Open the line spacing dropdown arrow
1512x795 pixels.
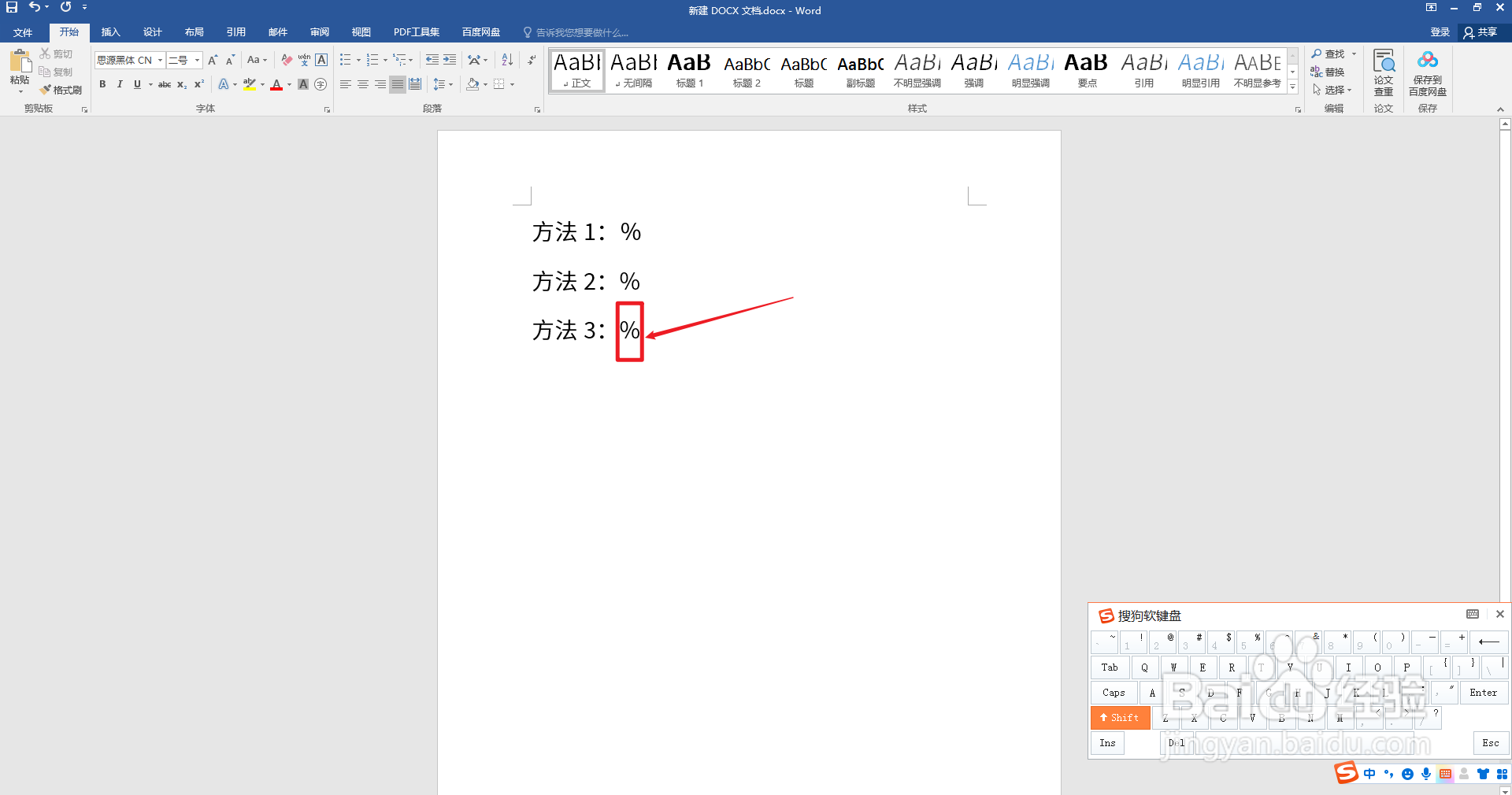[x=450, y=84]
